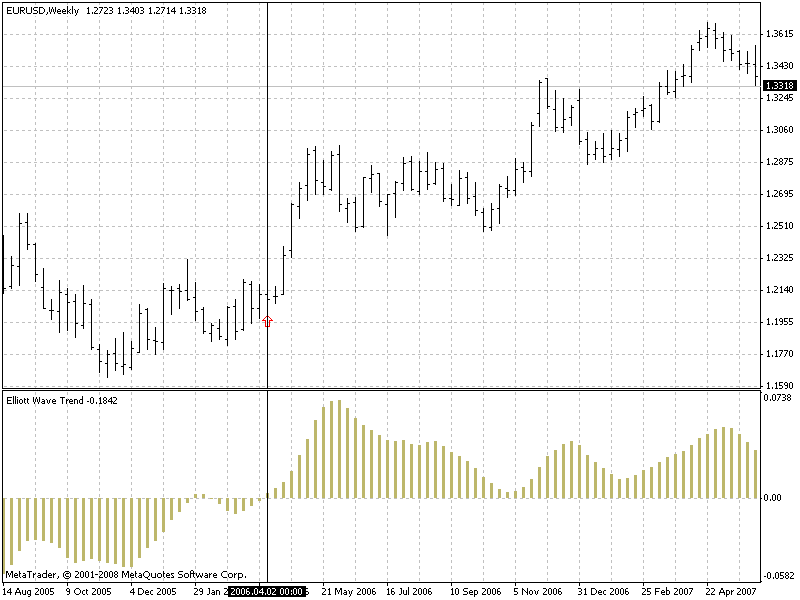Image resolution: width=800 pixels, height=600 pixels.
Task: Click the MetaTrader copyright text
Action: 125,575
